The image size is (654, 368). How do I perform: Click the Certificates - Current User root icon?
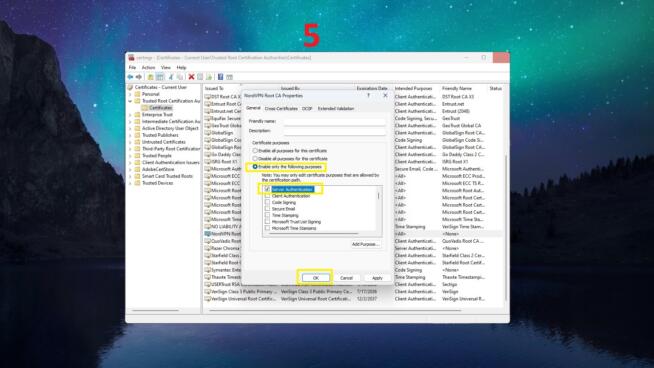tap(130, 87)
